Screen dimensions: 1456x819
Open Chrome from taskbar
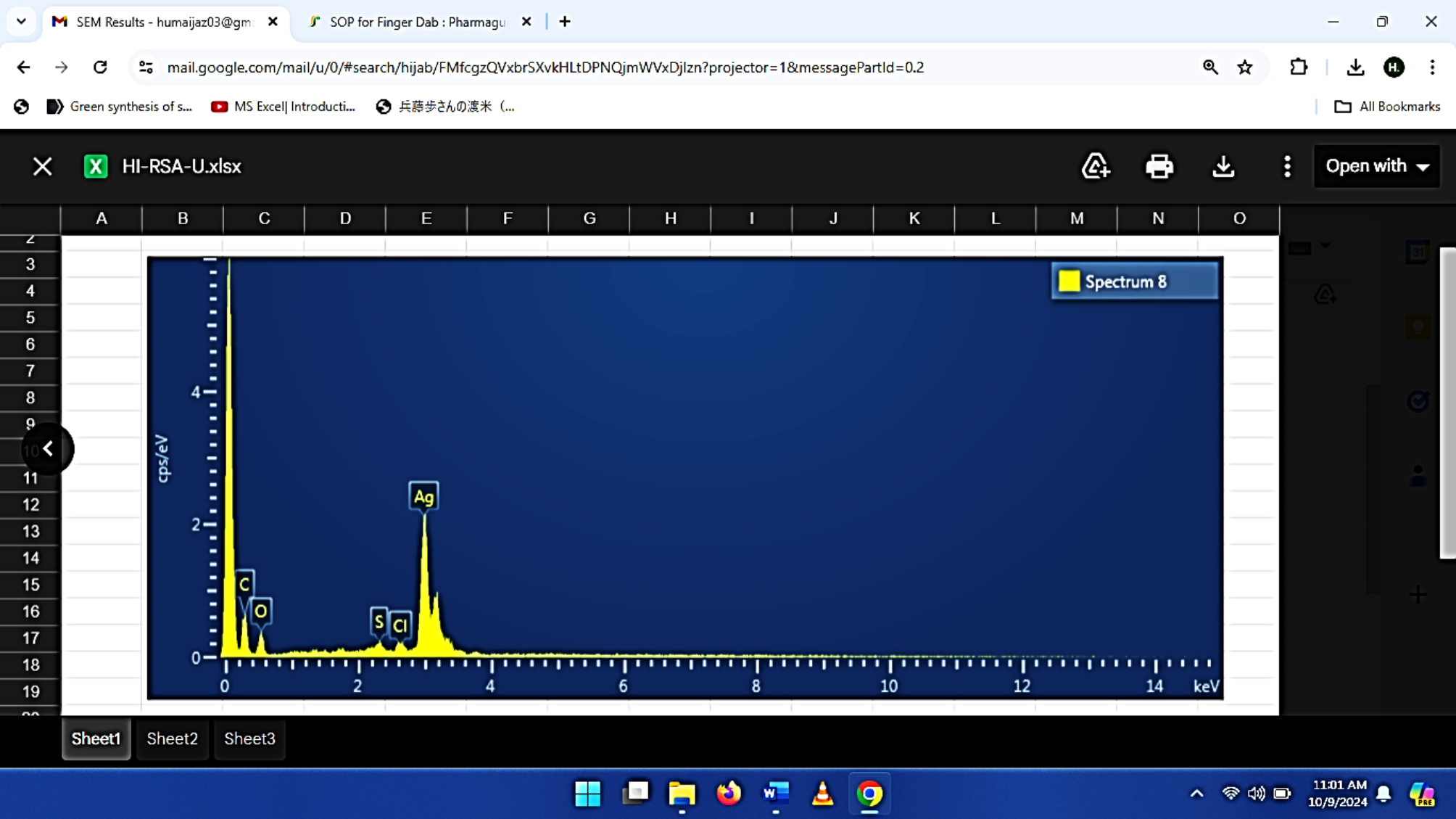pyautogui.click(x=869, y=794)
